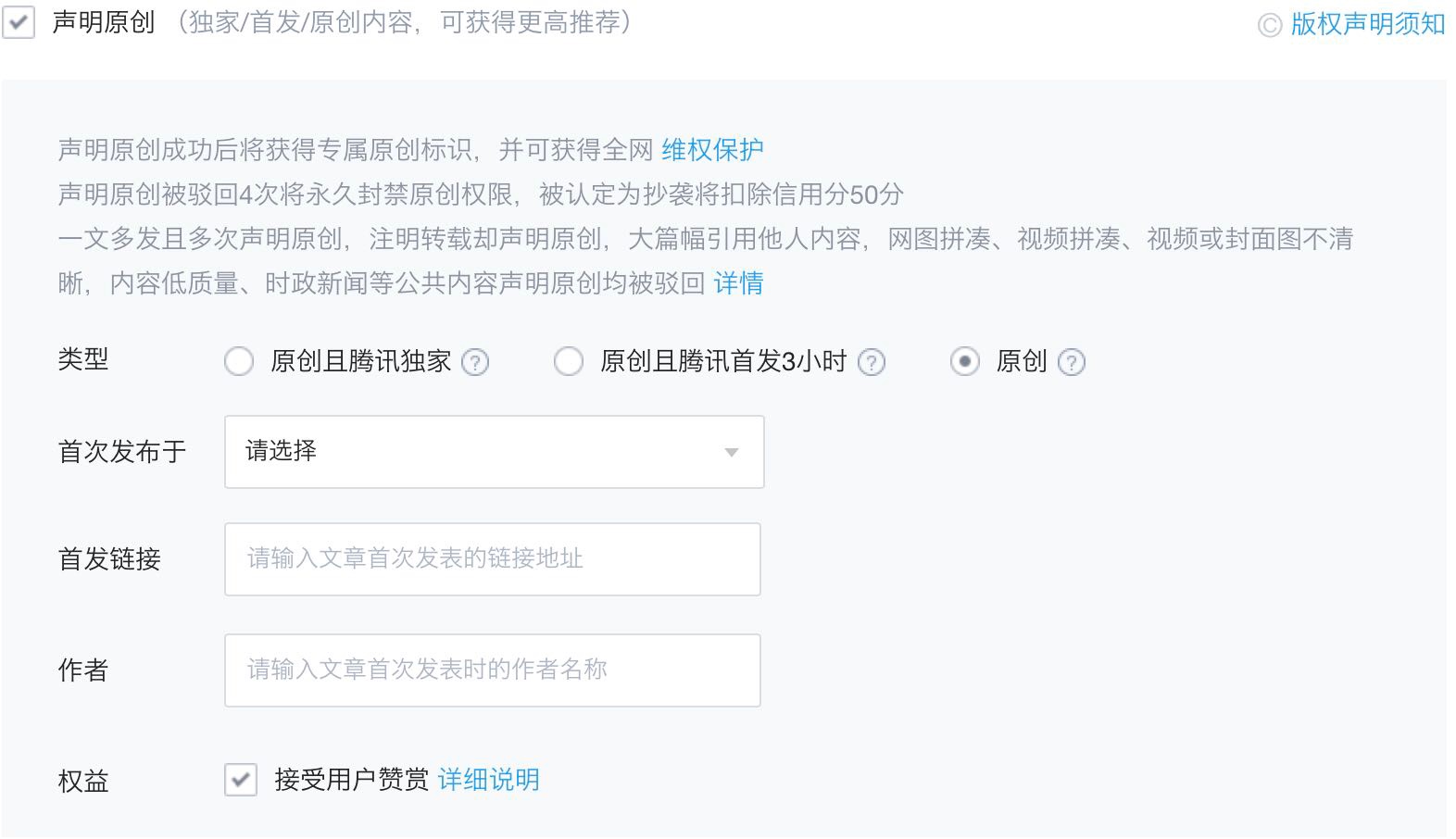
Task: Click the 声明原创 label text
Action: 104,22
